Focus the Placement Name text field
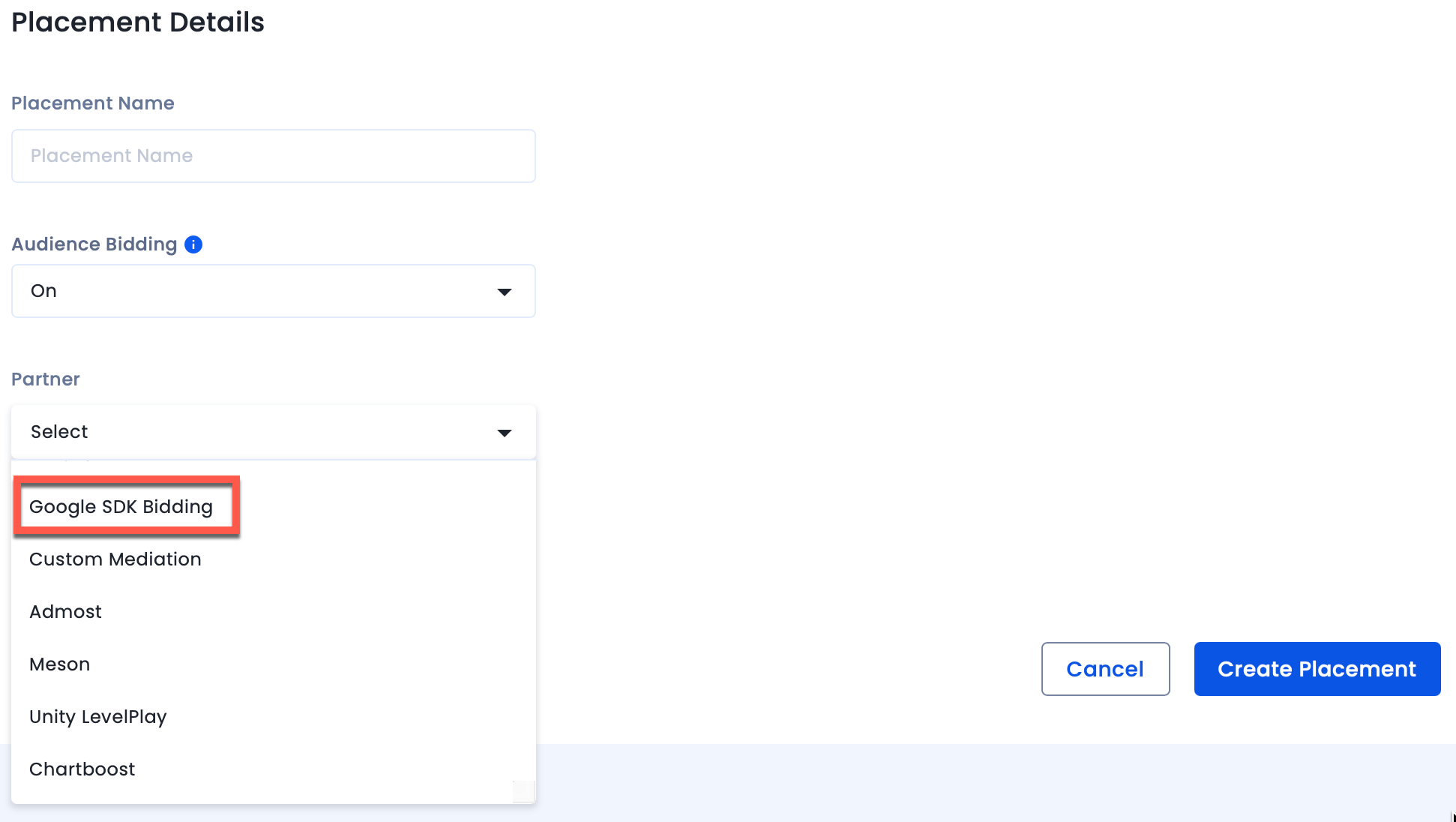 click(x=273, y=156)
